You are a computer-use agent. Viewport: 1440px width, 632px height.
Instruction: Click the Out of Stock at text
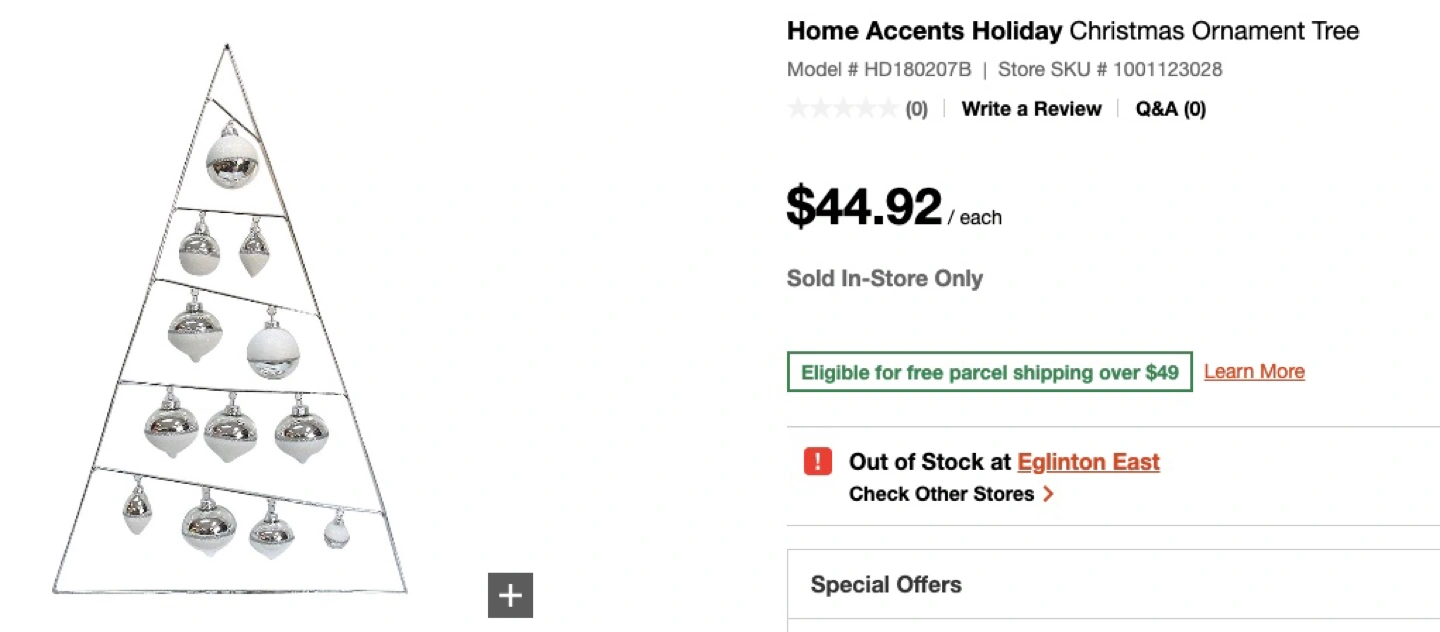930,462
